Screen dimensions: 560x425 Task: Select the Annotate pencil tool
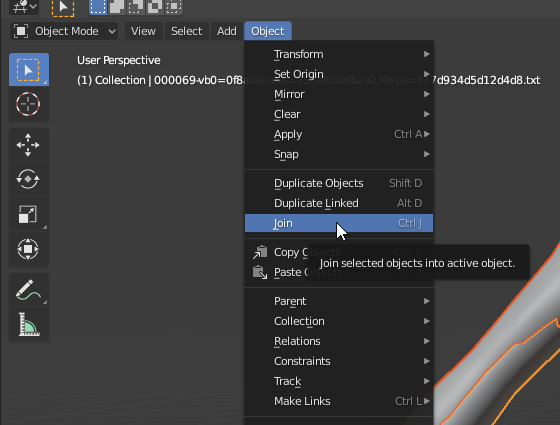pyautogui.click(x=29, y=290)
